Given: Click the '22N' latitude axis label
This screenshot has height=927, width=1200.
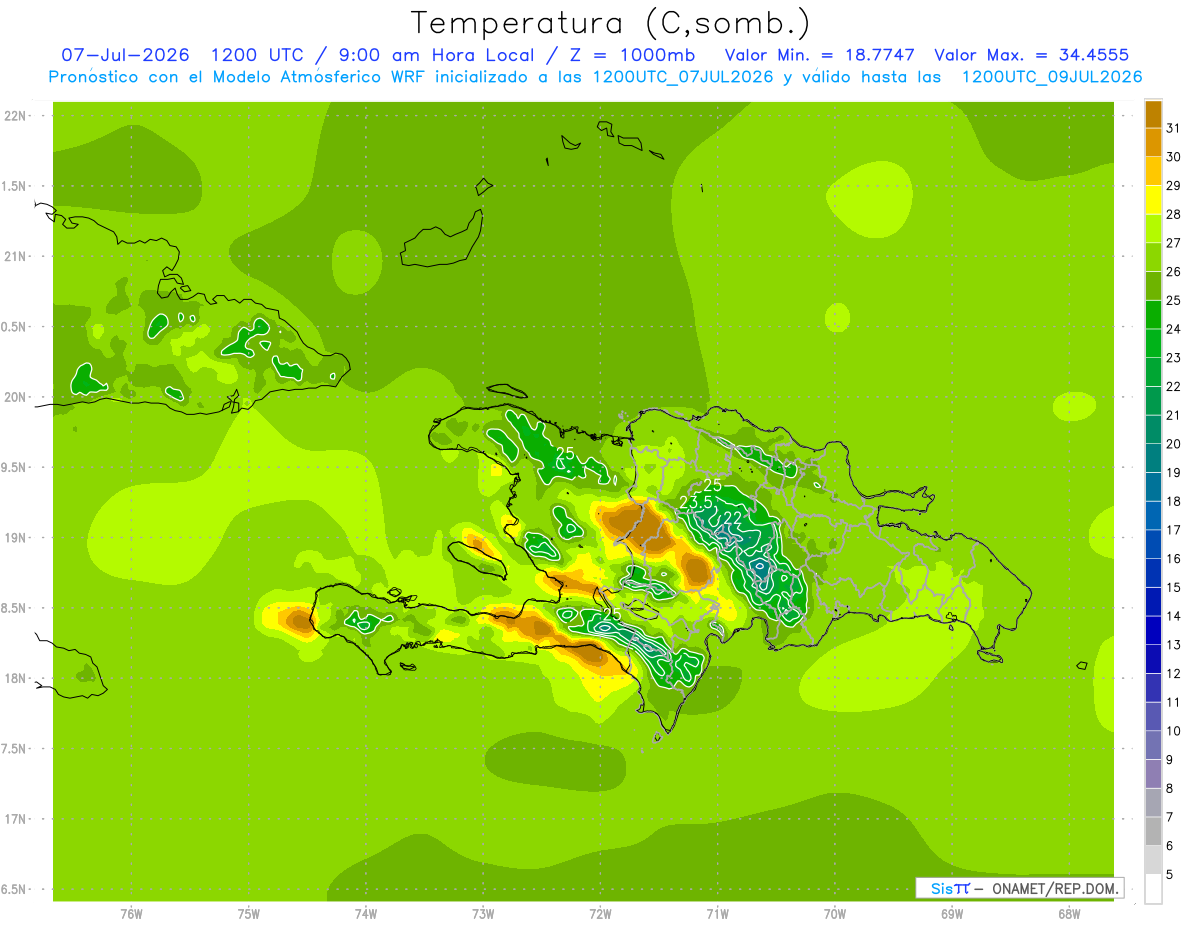Looking at the screenshot, I should click(x=16, y=116).
